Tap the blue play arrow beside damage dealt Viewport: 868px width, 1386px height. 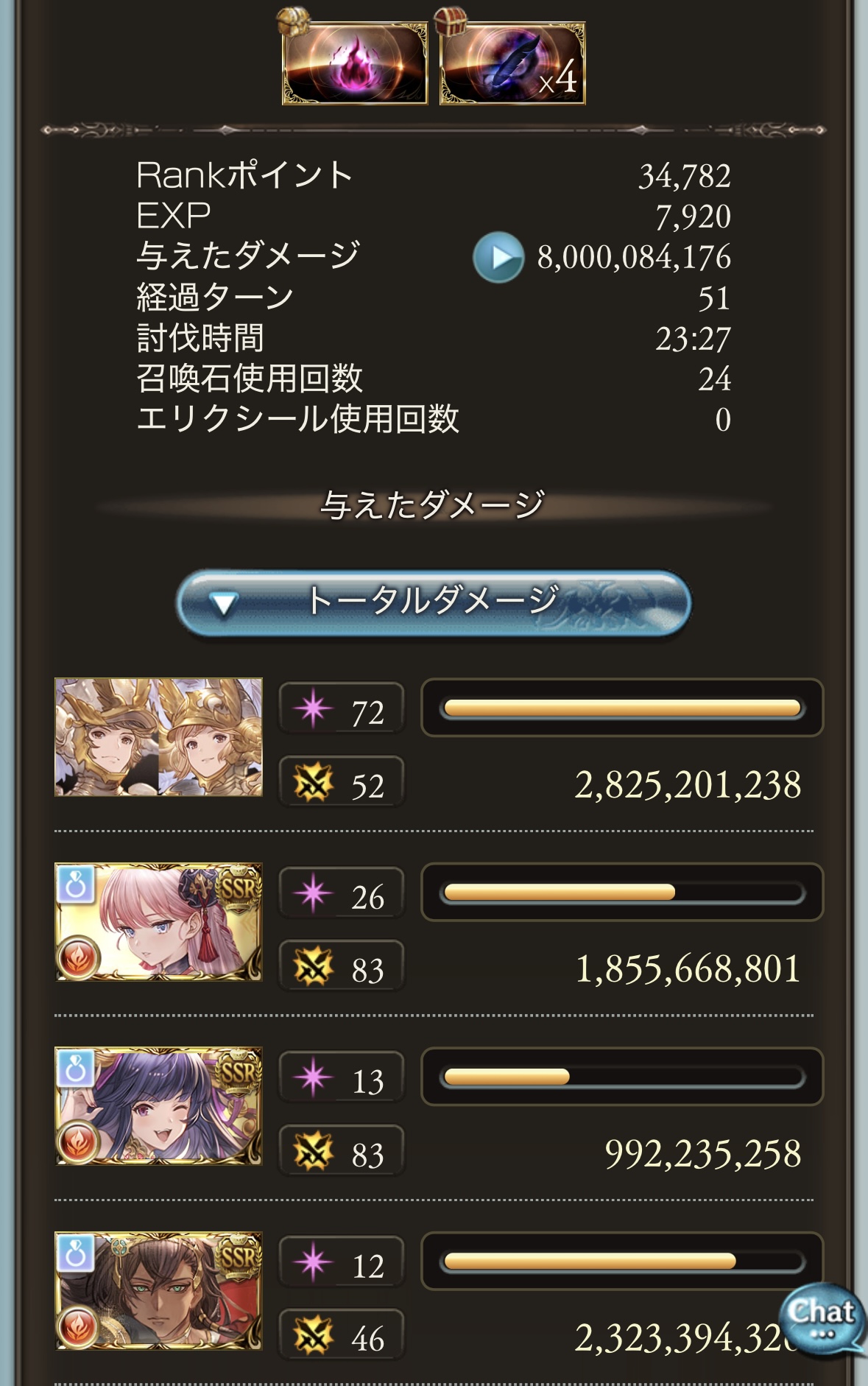pyautogui.click(x=498, y=258)
